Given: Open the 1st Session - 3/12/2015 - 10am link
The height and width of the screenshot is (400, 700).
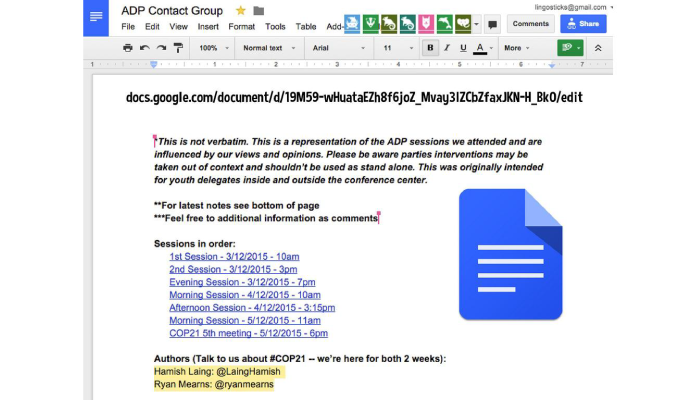Looking at the screenshot, I should pyautogui.click(x=234, y=257).
